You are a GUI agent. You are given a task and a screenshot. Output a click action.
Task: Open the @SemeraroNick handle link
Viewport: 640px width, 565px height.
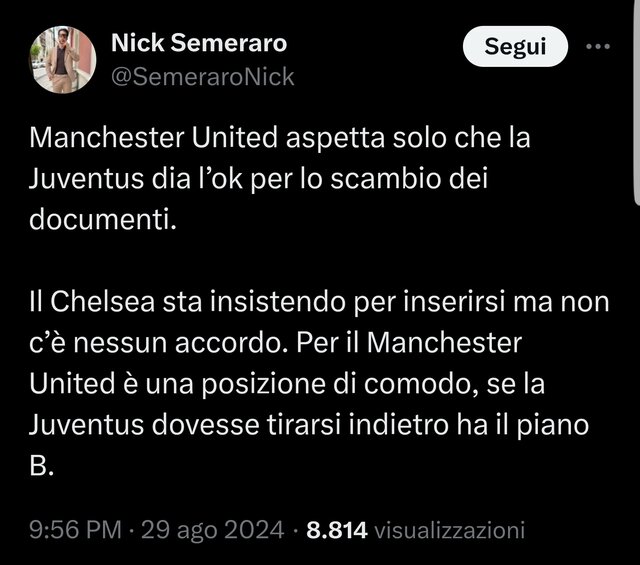click(202, 76)
